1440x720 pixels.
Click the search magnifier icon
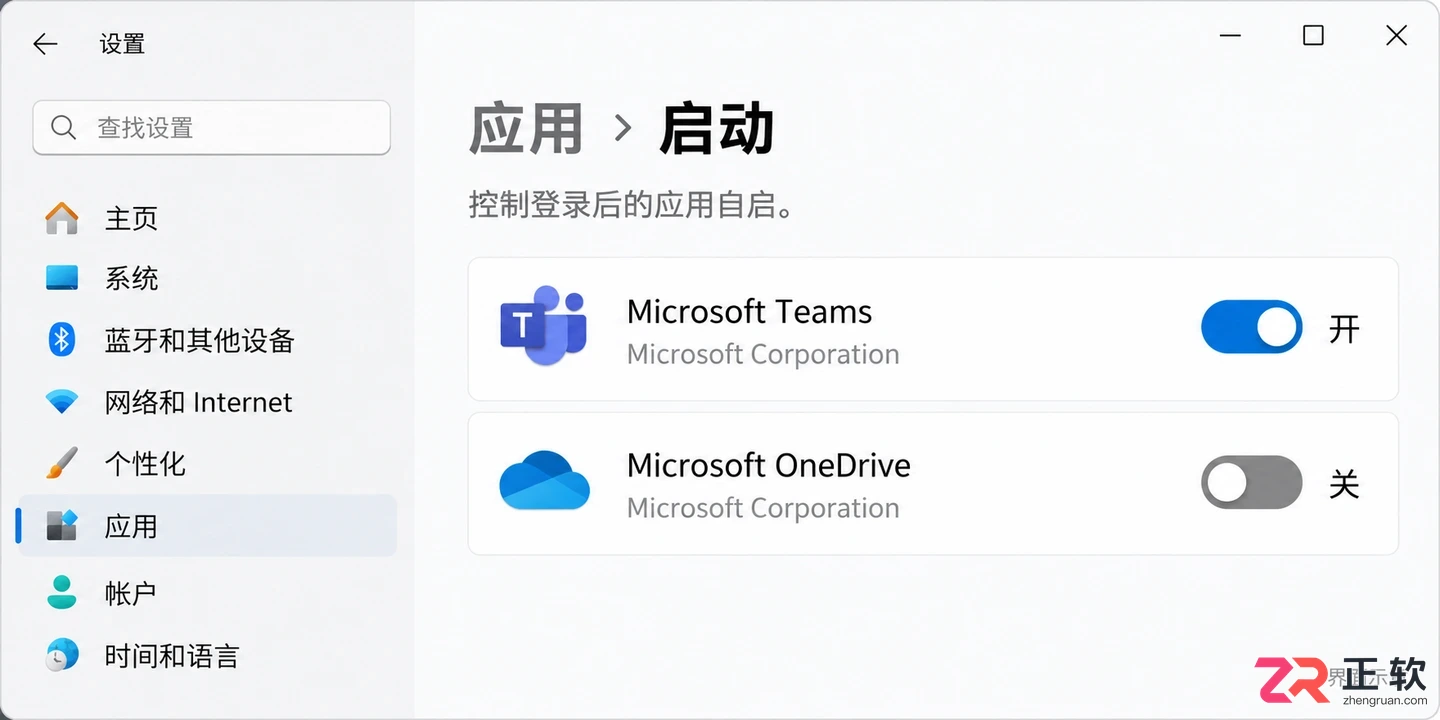(x=63, y=128)
